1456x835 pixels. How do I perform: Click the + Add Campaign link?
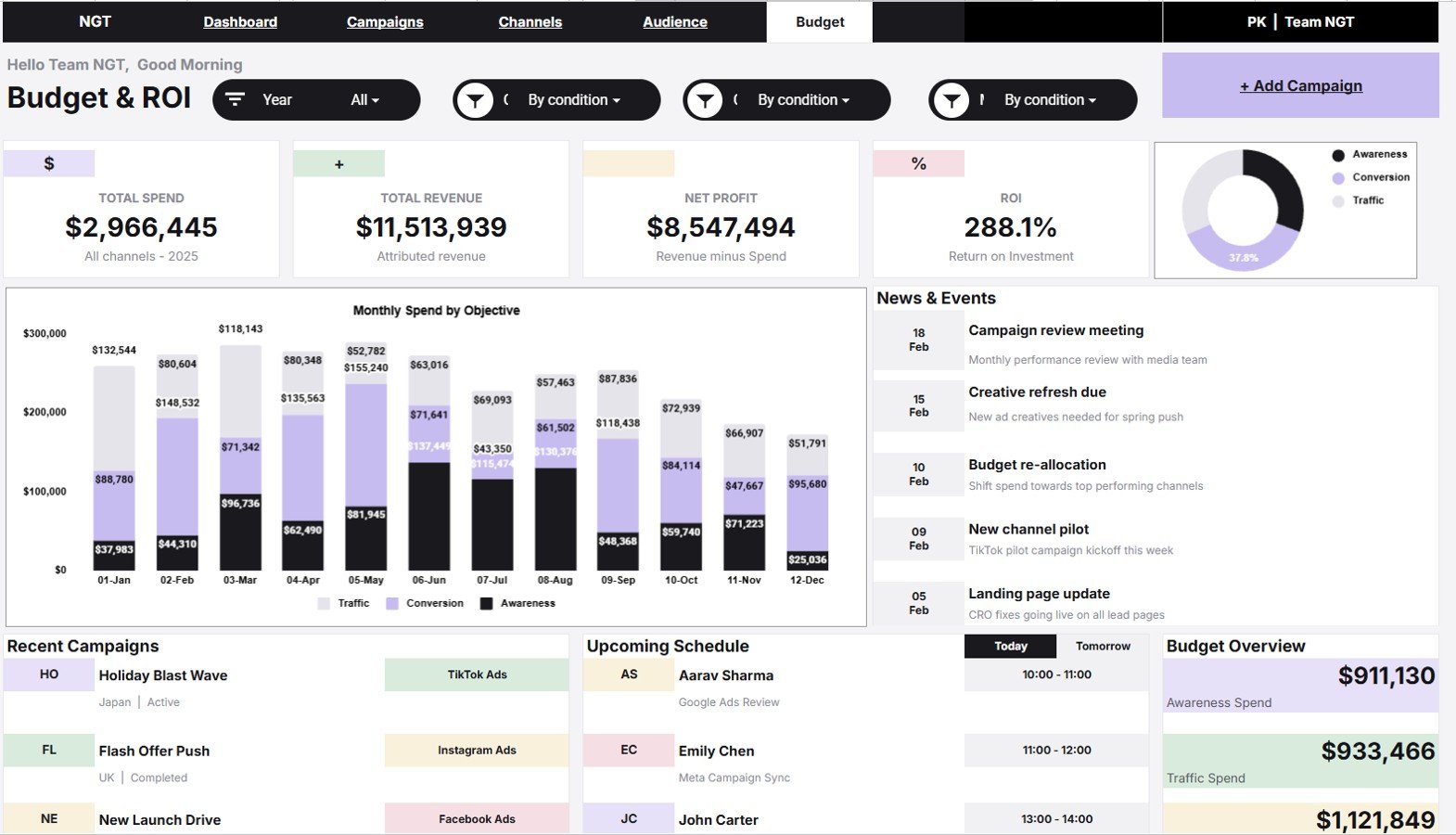(1300, 85)
